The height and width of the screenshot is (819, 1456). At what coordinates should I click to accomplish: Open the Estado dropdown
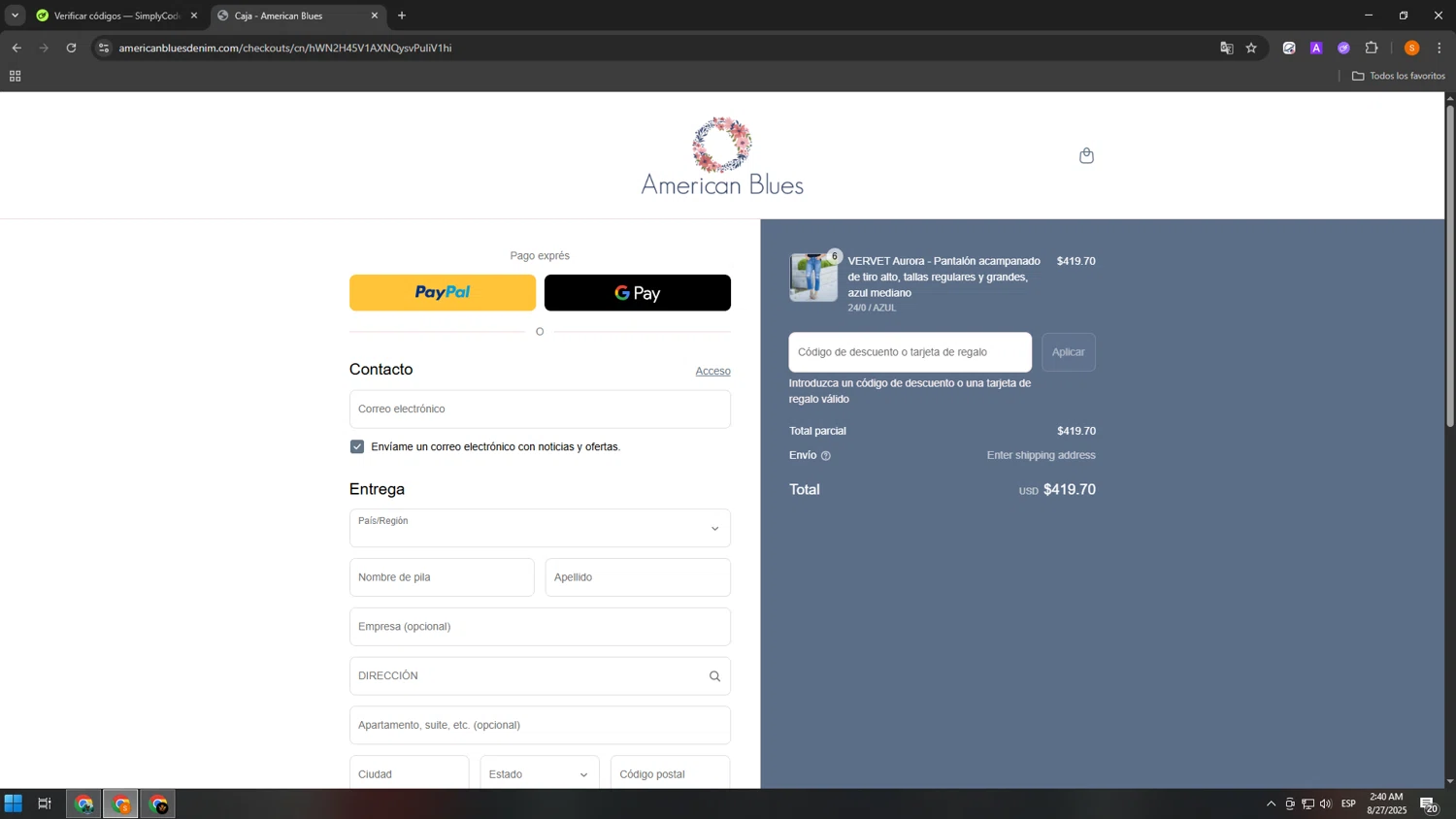coord(540,774)
